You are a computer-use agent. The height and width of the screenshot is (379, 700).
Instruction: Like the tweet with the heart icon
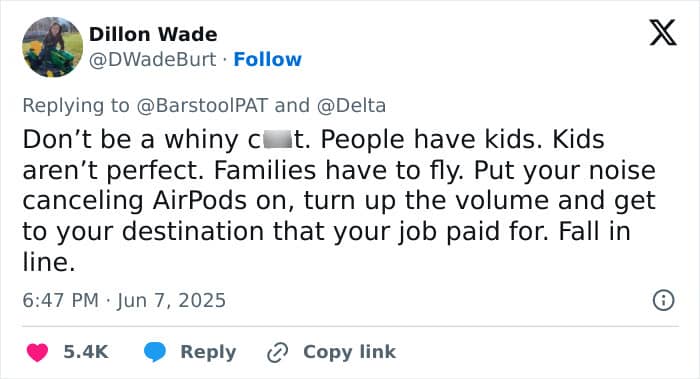37,352
